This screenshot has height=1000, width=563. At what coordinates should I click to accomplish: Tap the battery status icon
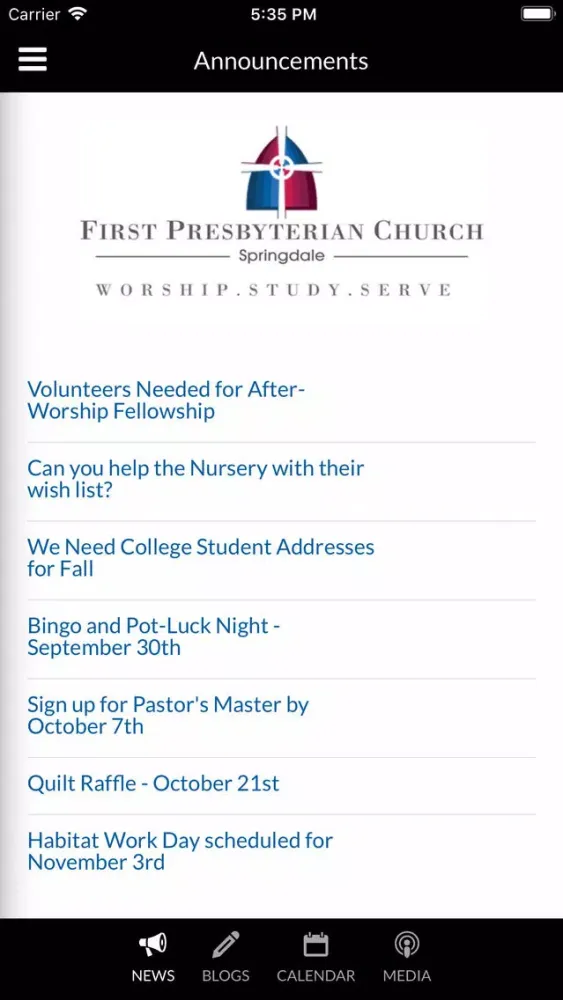pos(538,14)
